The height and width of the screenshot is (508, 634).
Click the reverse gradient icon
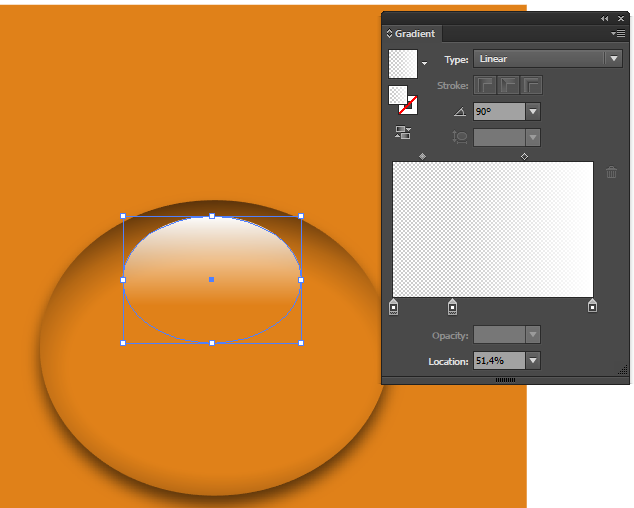point(403,132)
